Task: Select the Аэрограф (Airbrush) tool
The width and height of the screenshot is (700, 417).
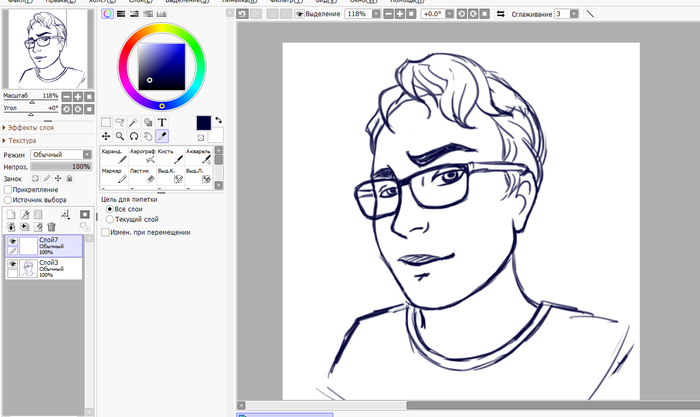Action: click(141, 156)
